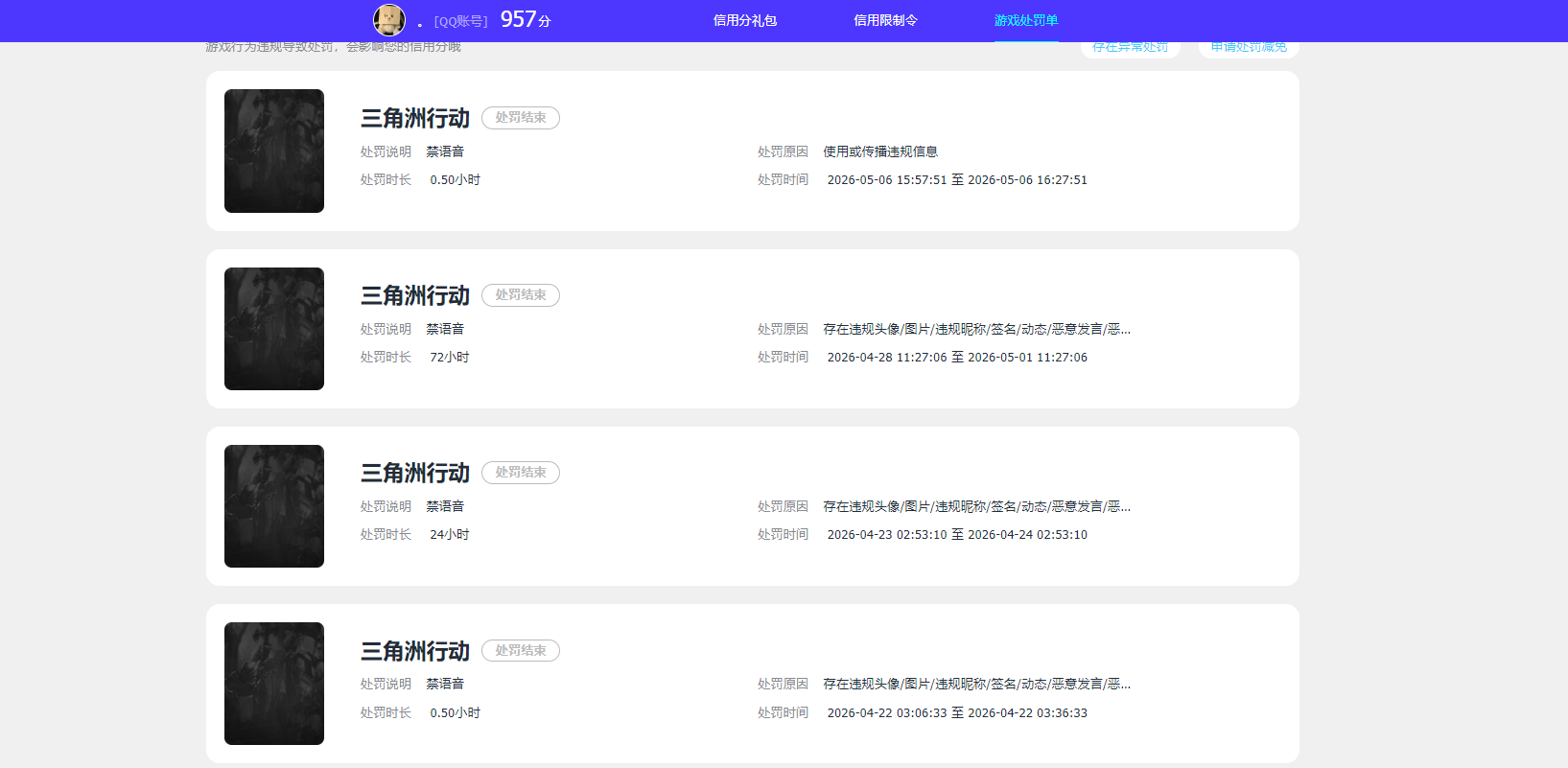Image resolution: width=1568 pixels, height=768 pixels.
Task: Click 禁语音 on the 使用或传播违规信息 card
Action: click(x=445, y=151)
